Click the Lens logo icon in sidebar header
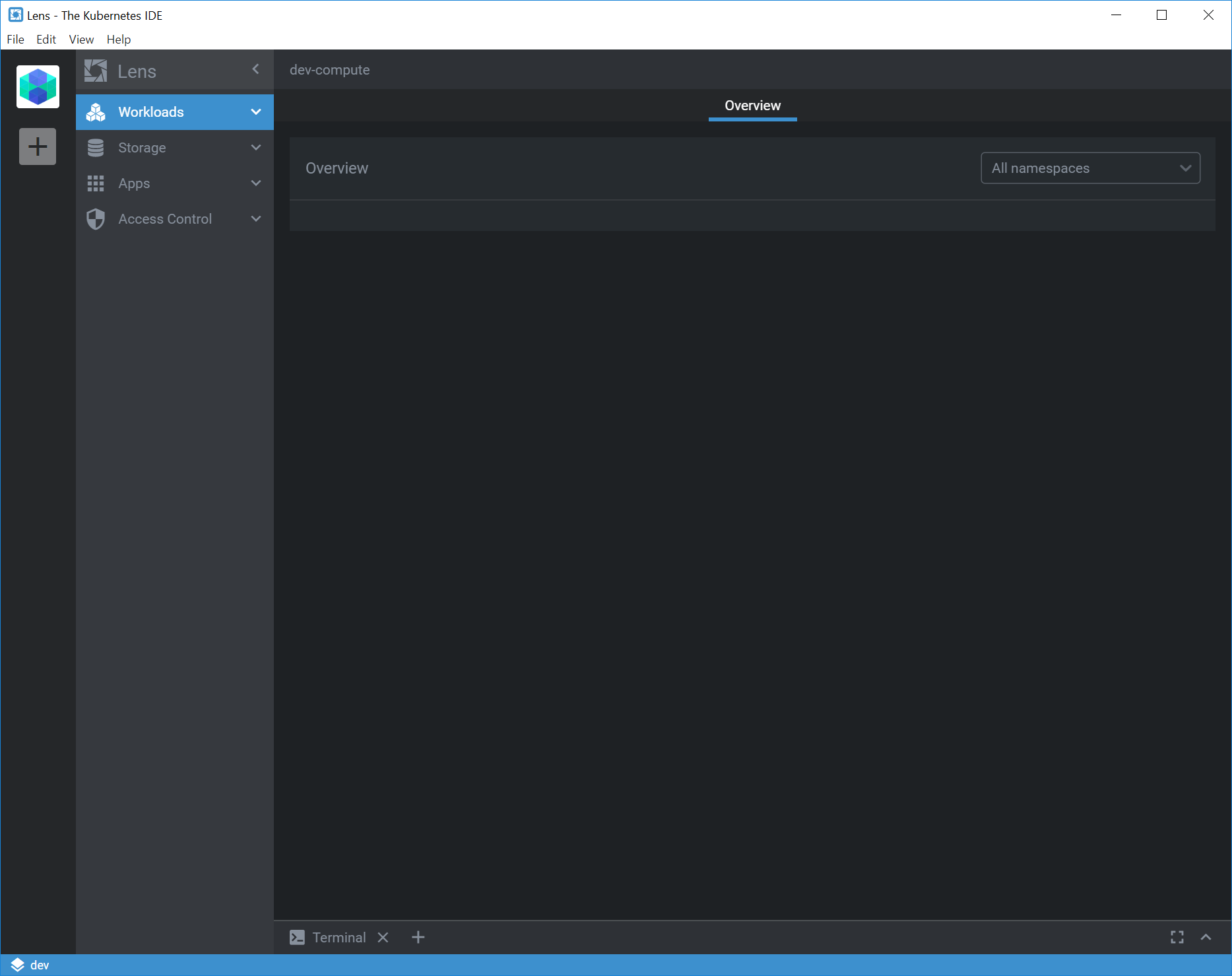 pyautogui.click(x=96, y=71)
